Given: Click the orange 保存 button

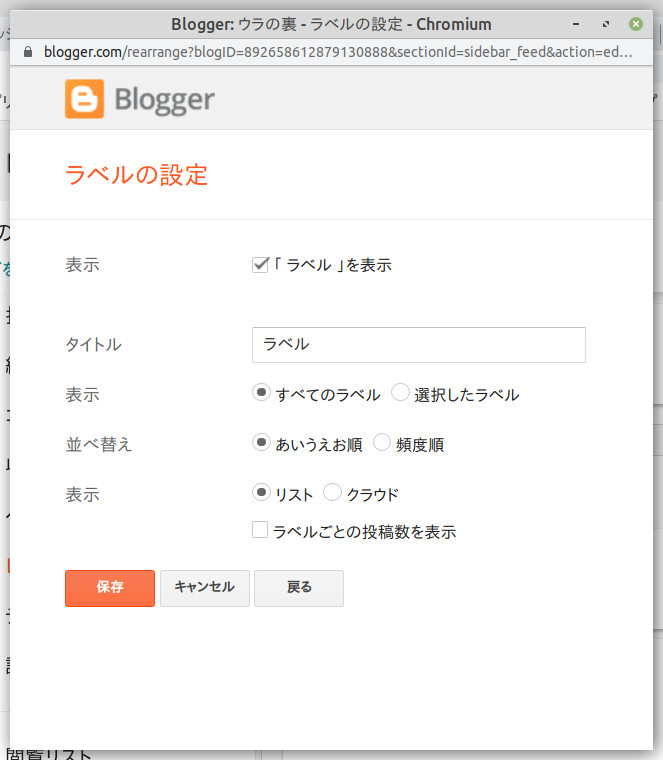Looking at the screenshot, I should pyautogui.click(x=110, y=588).
